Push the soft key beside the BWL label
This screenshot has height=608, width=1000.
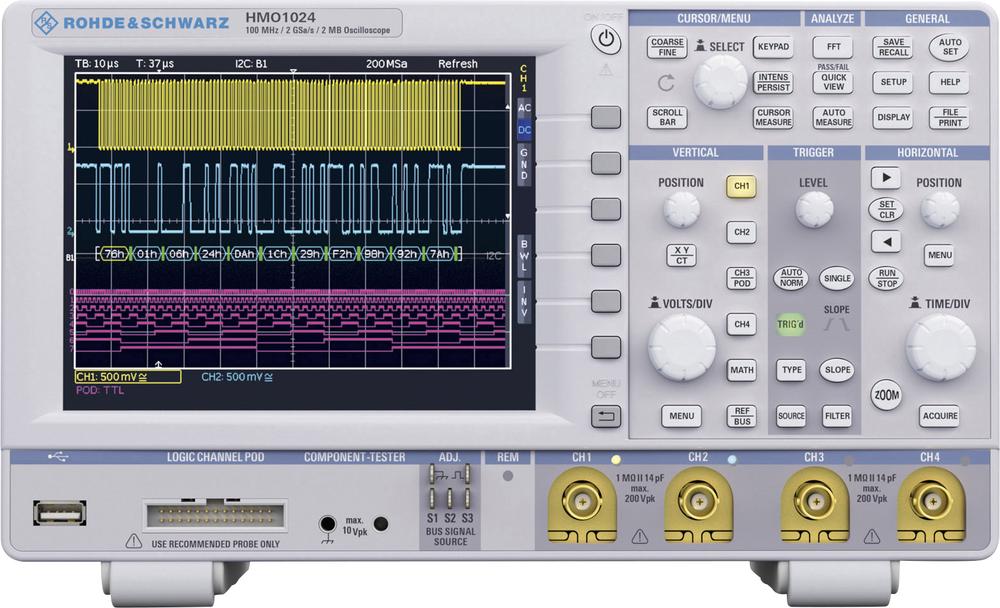coord(605,255)
